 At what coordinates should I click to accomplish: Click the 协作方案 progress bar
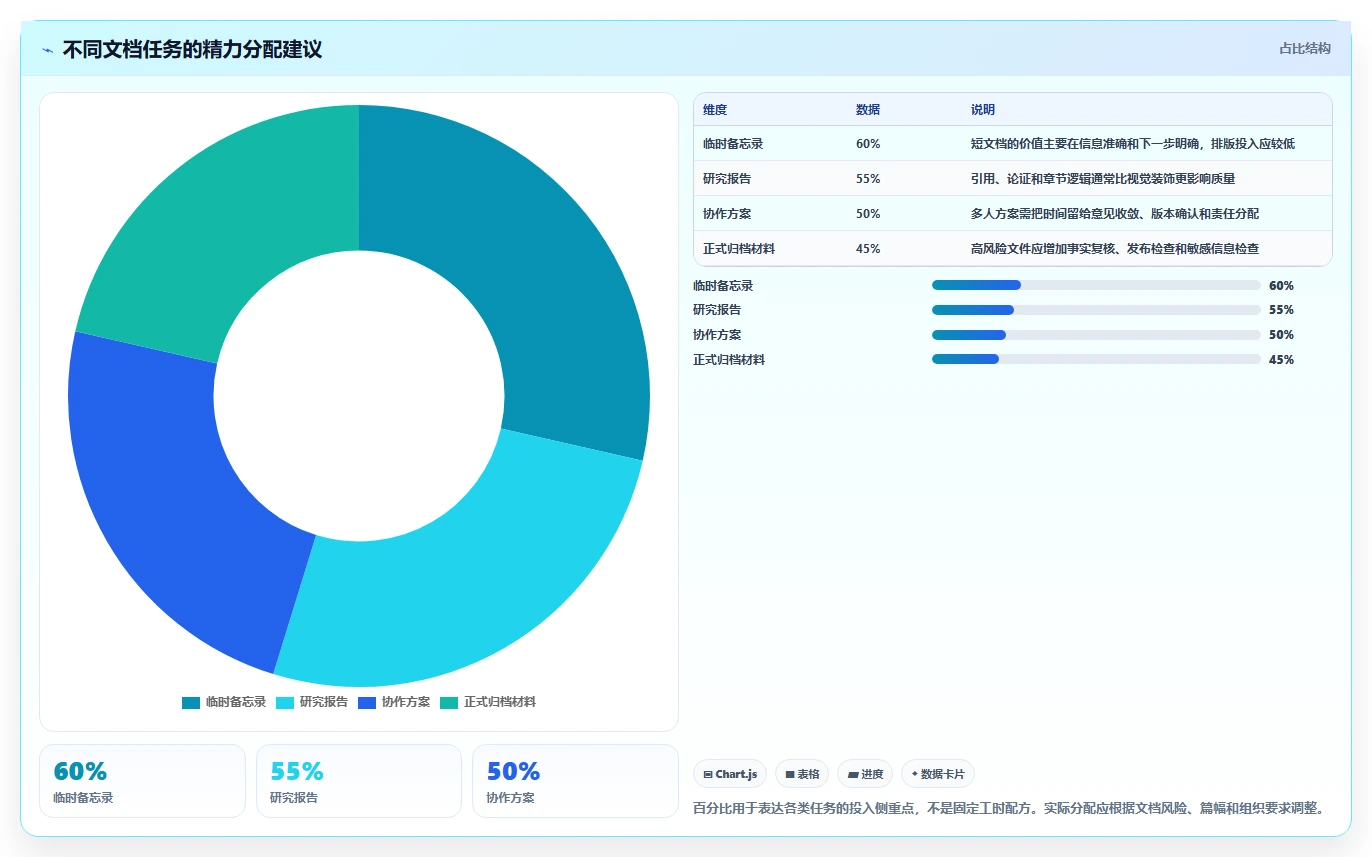tap(1096, 335)
